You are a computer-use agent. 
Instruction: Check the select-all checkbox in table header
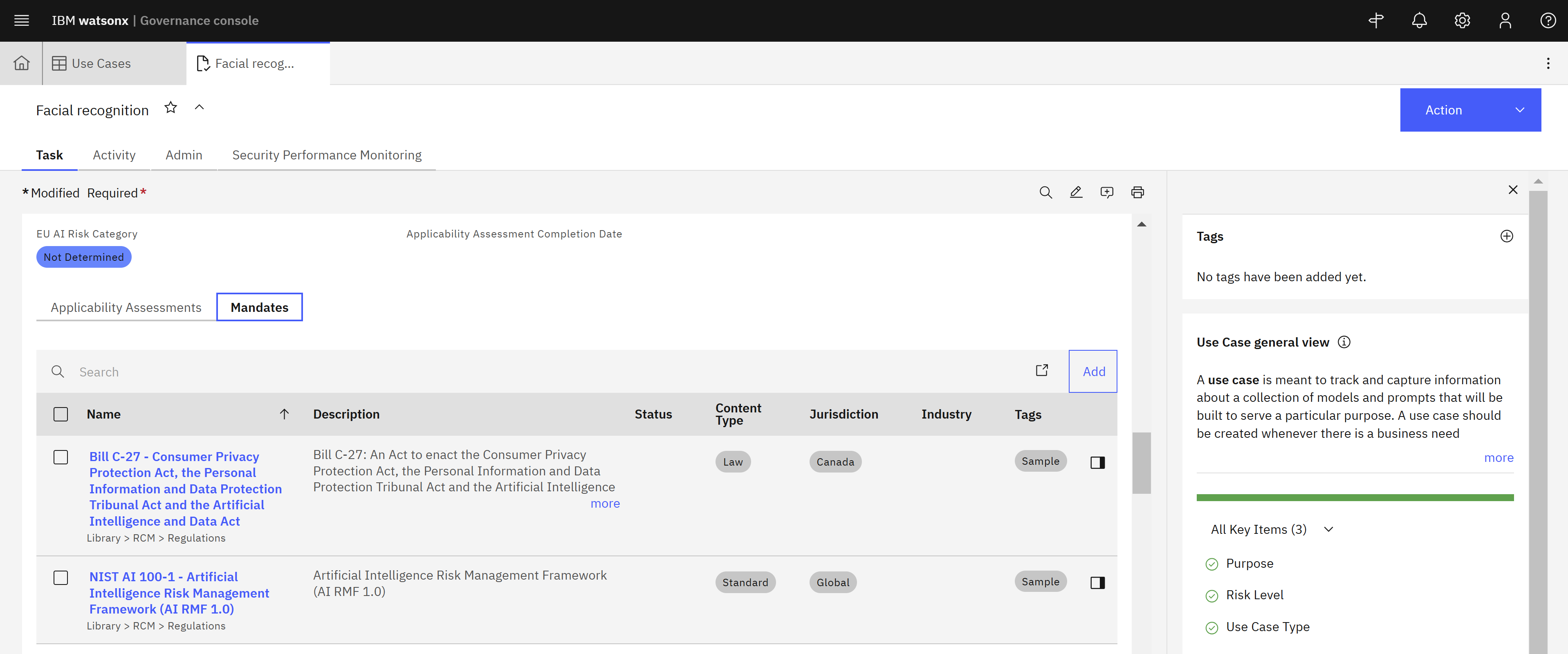click(61, 414)
